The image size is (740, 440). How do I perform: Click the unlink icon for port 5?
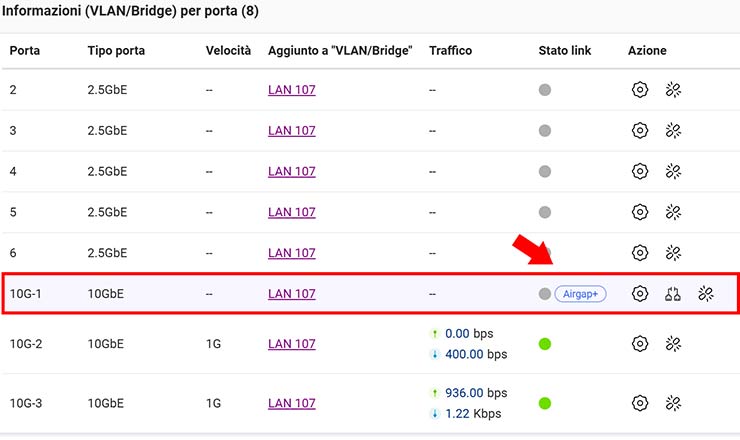click(x=673, y=212)
